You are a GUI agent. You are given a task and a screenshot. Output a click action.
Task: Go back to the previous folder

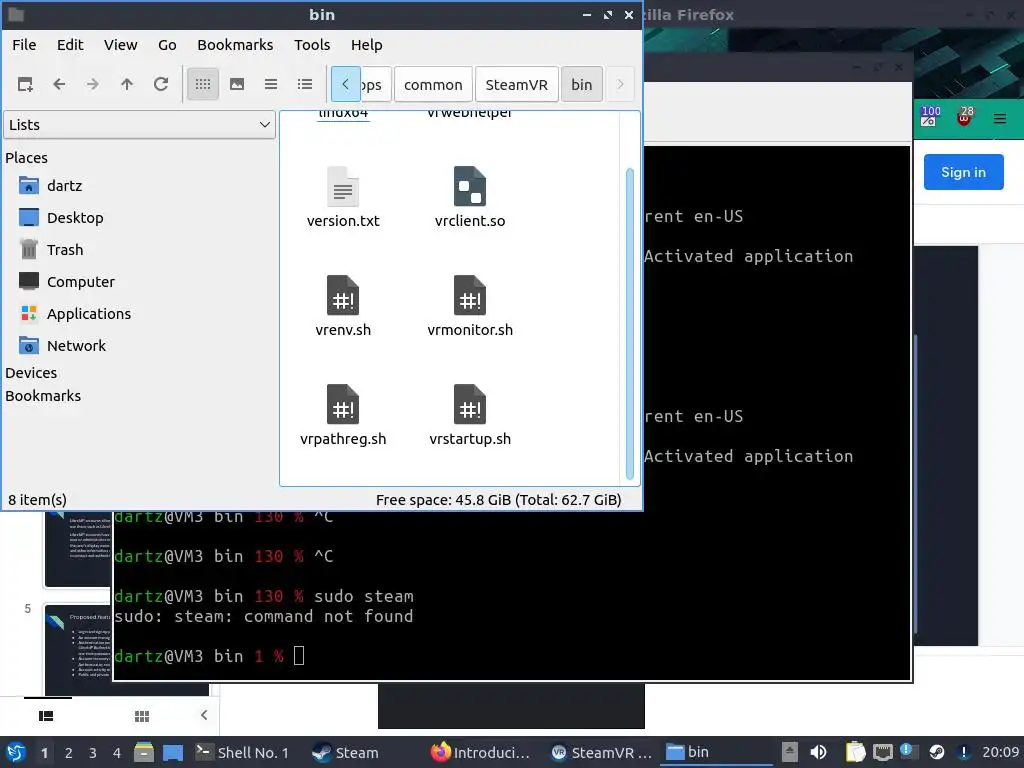click(x=59, y=84)
